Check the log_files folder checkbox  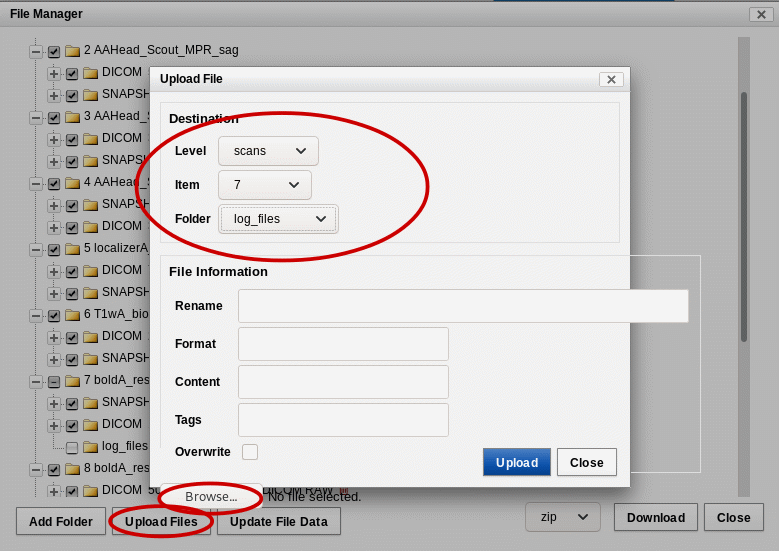click(72, 447)
